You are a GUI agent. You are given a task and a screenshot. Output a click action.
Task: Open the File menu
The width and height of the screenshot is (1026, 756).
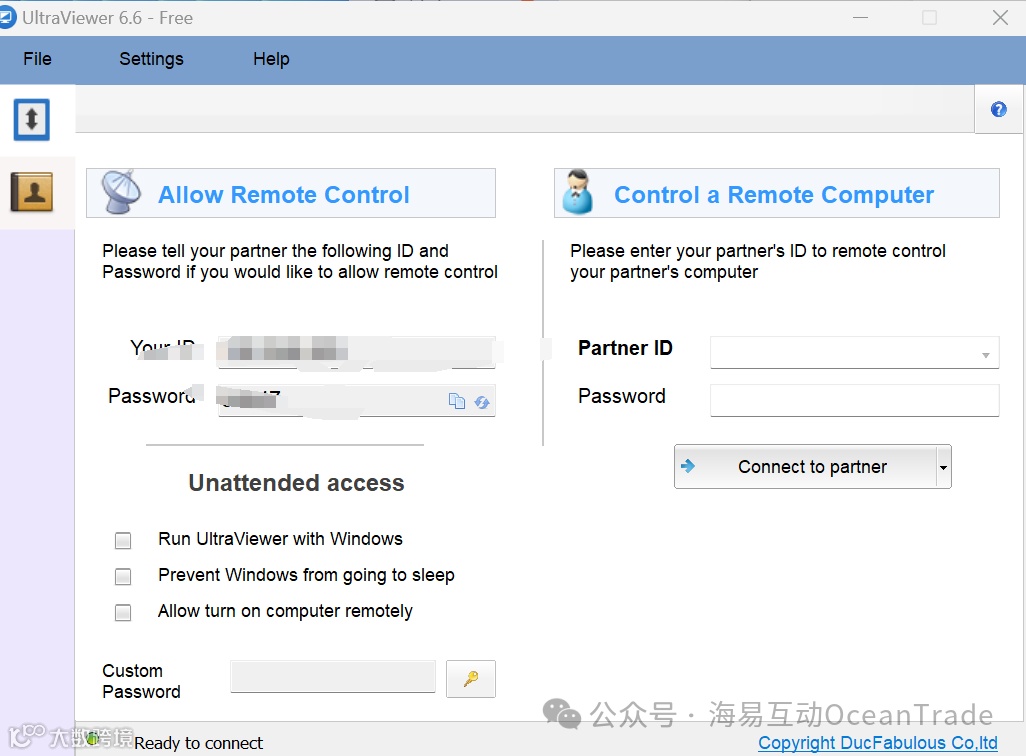pyautogui.click(x=37, y=59)
